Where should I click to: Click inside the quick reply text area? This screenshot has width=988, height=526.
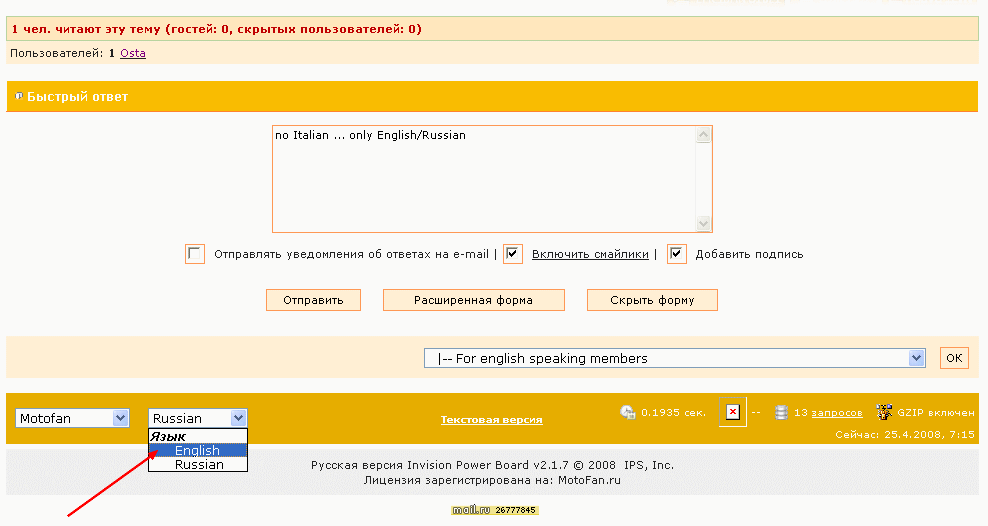click(x=483, y=180)
